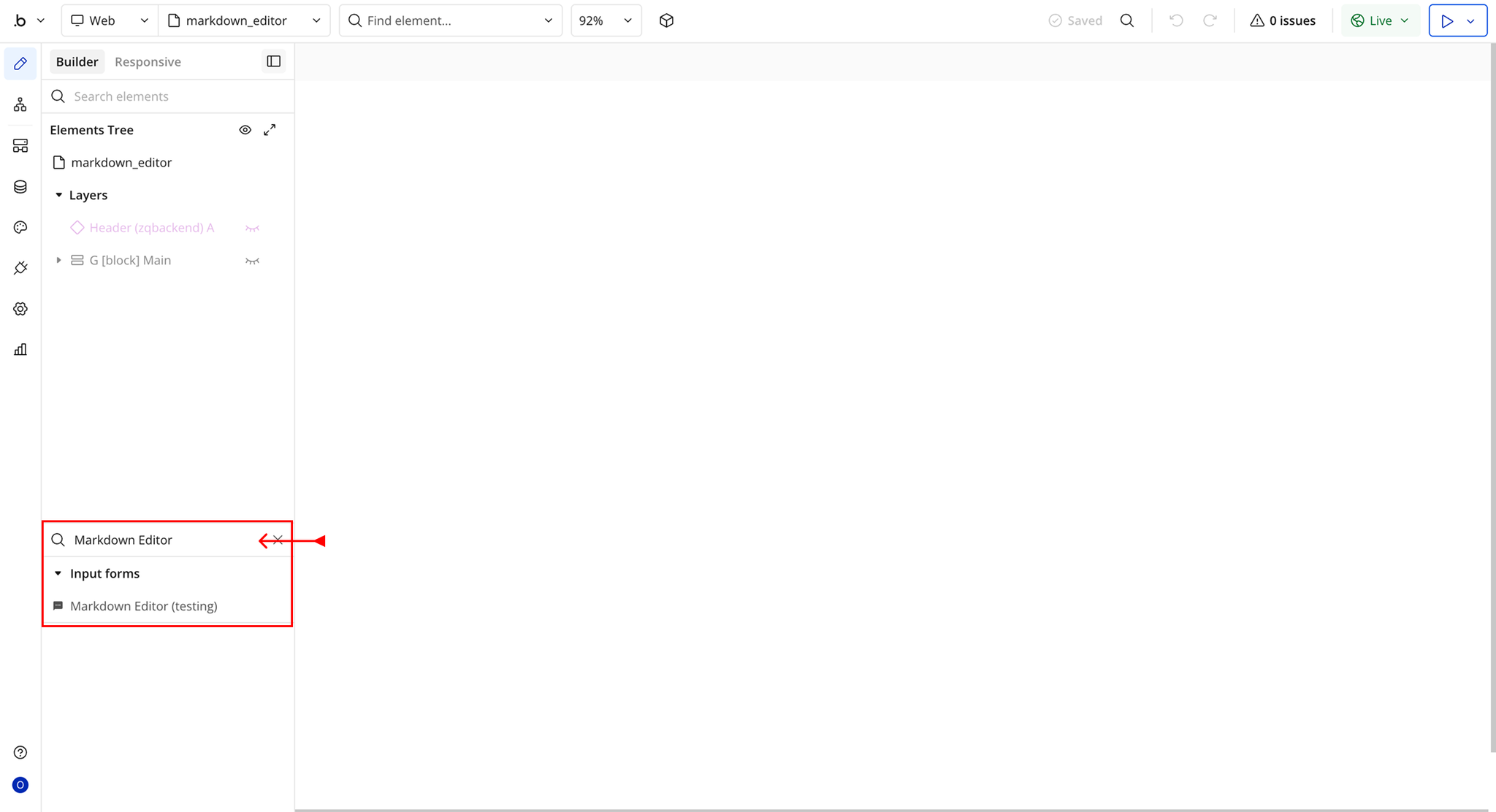Click the 3D cube icon in top bar

[666, 20]
